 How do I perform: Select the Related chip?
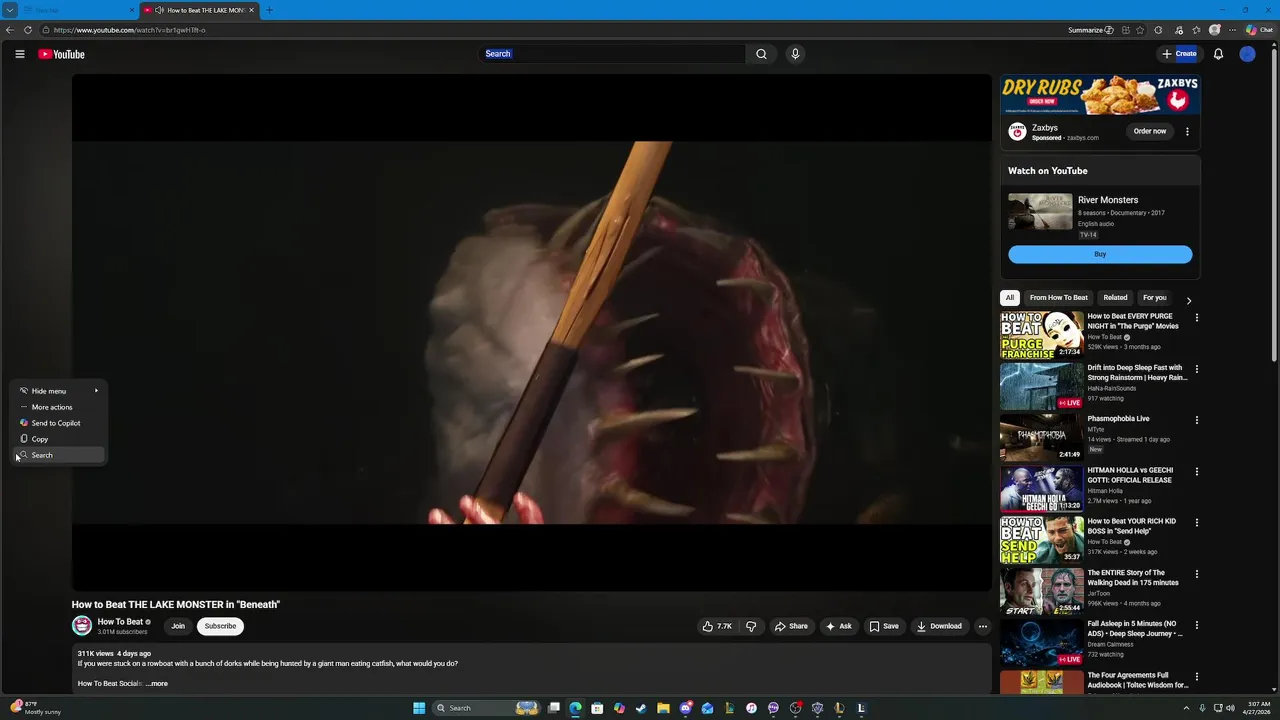1115,298
